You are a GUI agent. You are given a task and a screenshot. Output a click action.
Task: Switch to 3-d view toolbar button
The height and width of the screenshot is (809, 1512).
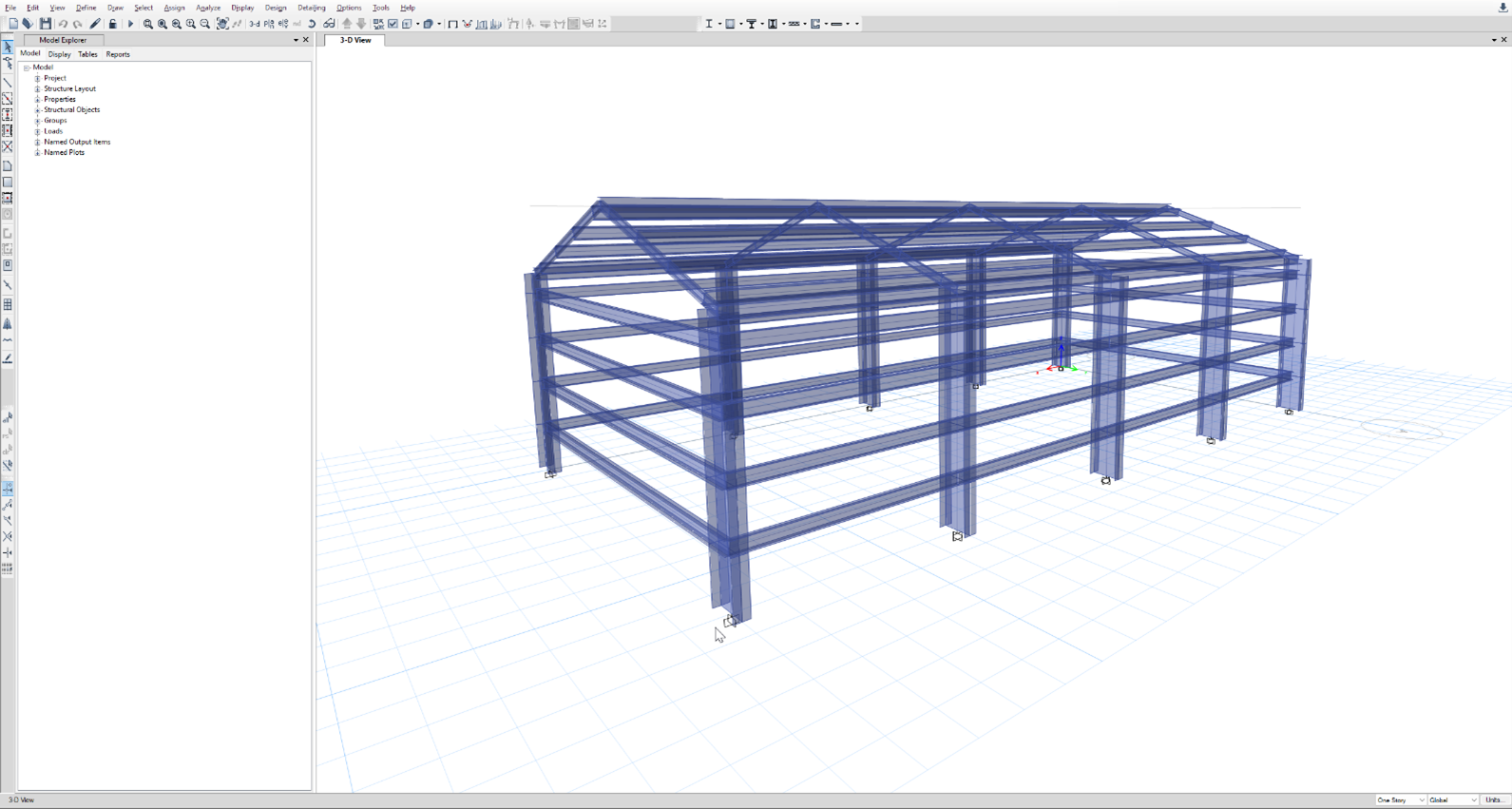[255, 24]
